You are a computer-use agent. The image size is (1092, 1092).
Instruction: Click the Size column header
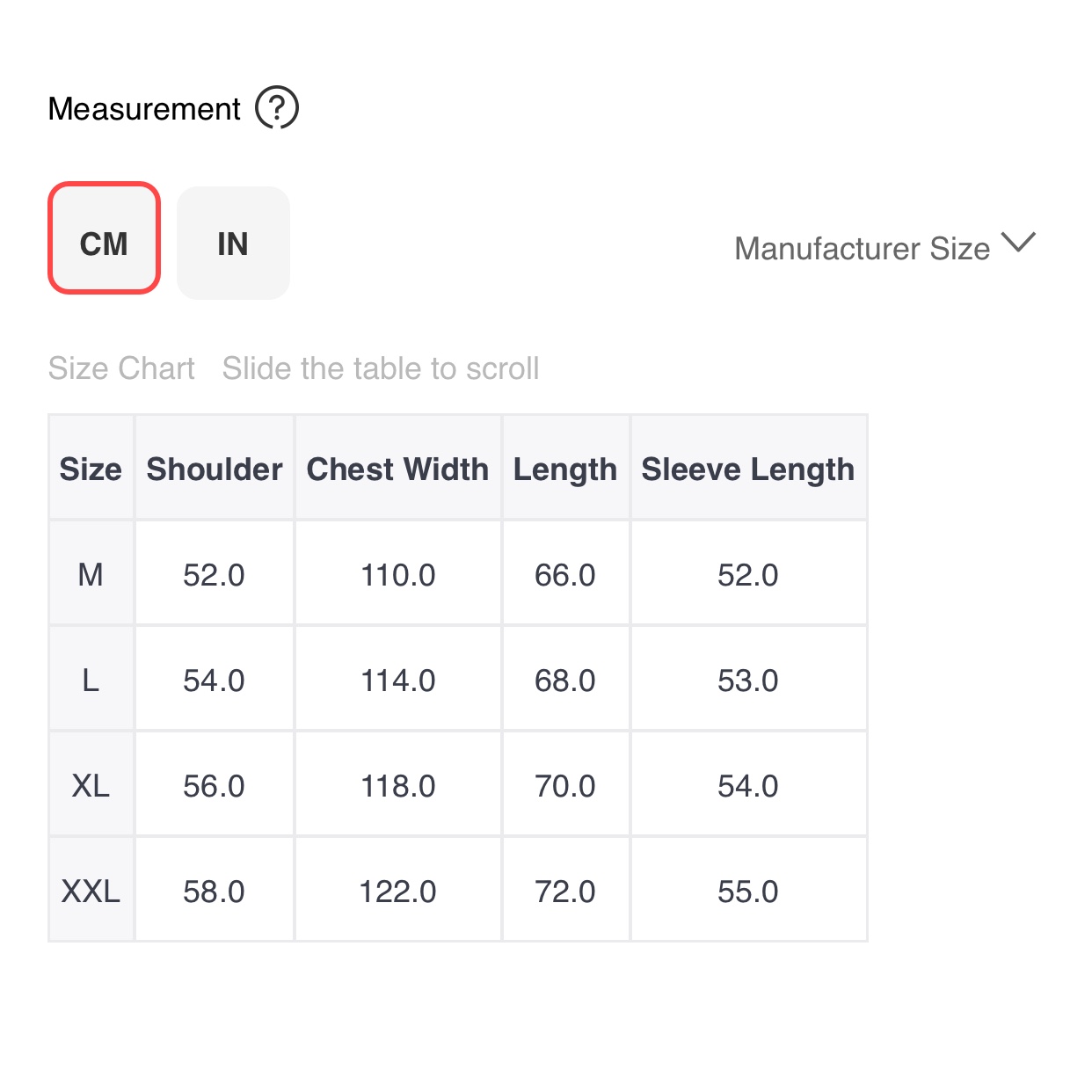[x=91, y=469]
